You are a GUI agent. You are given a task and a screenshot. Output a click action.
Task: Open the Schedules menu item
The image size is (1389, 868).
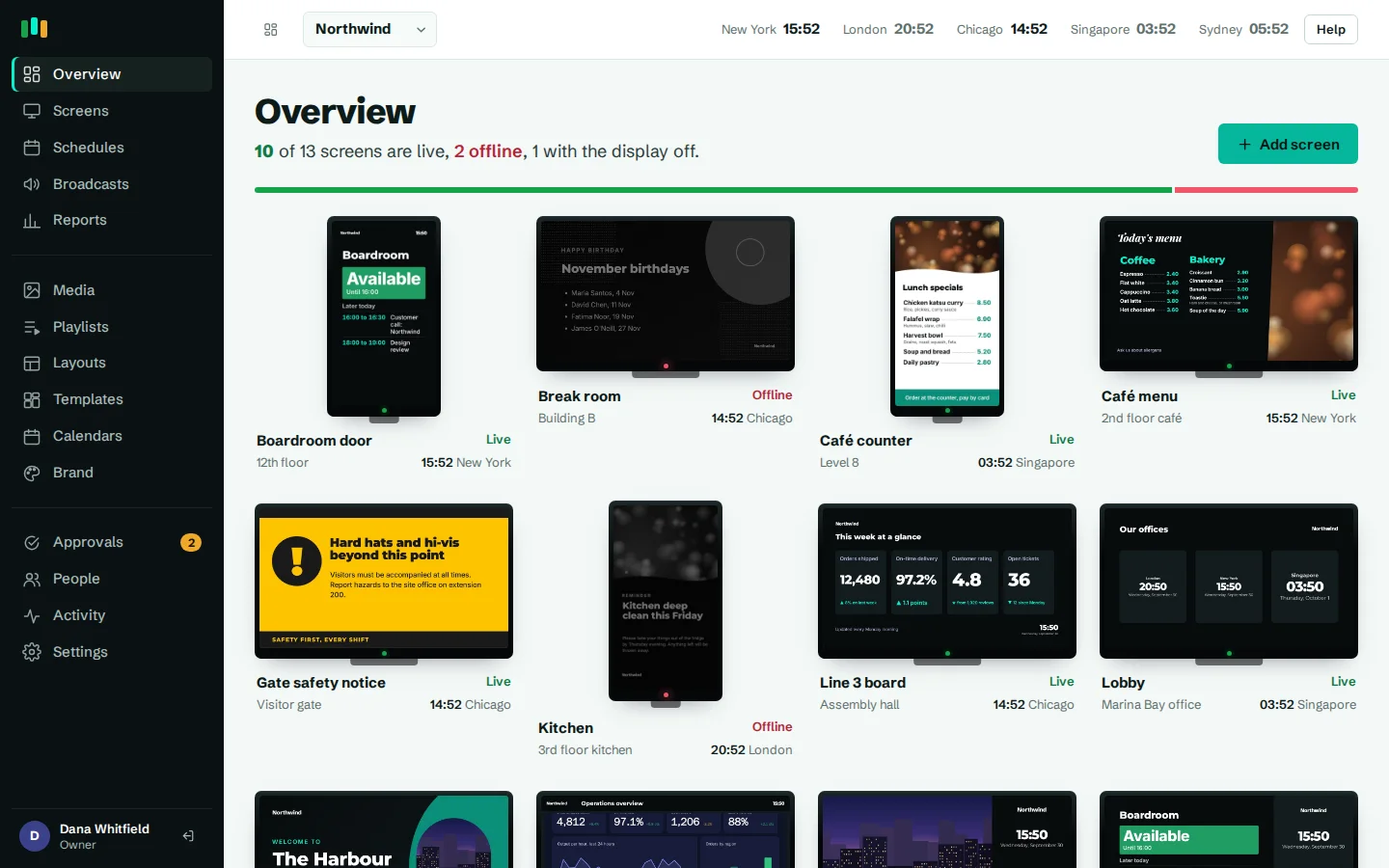pos(112,148)
